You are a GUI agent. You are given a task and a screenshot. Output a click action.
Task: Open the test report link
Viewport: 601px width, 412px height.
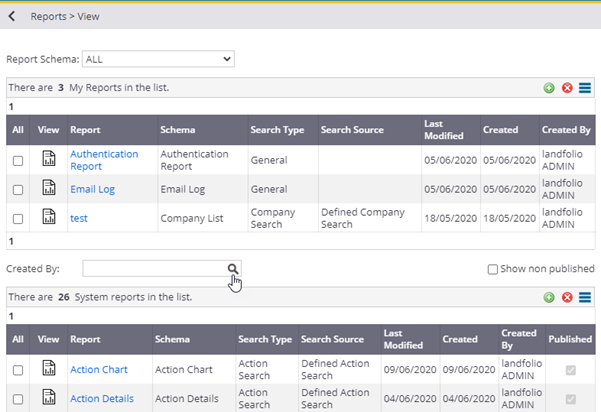[79, 218]
